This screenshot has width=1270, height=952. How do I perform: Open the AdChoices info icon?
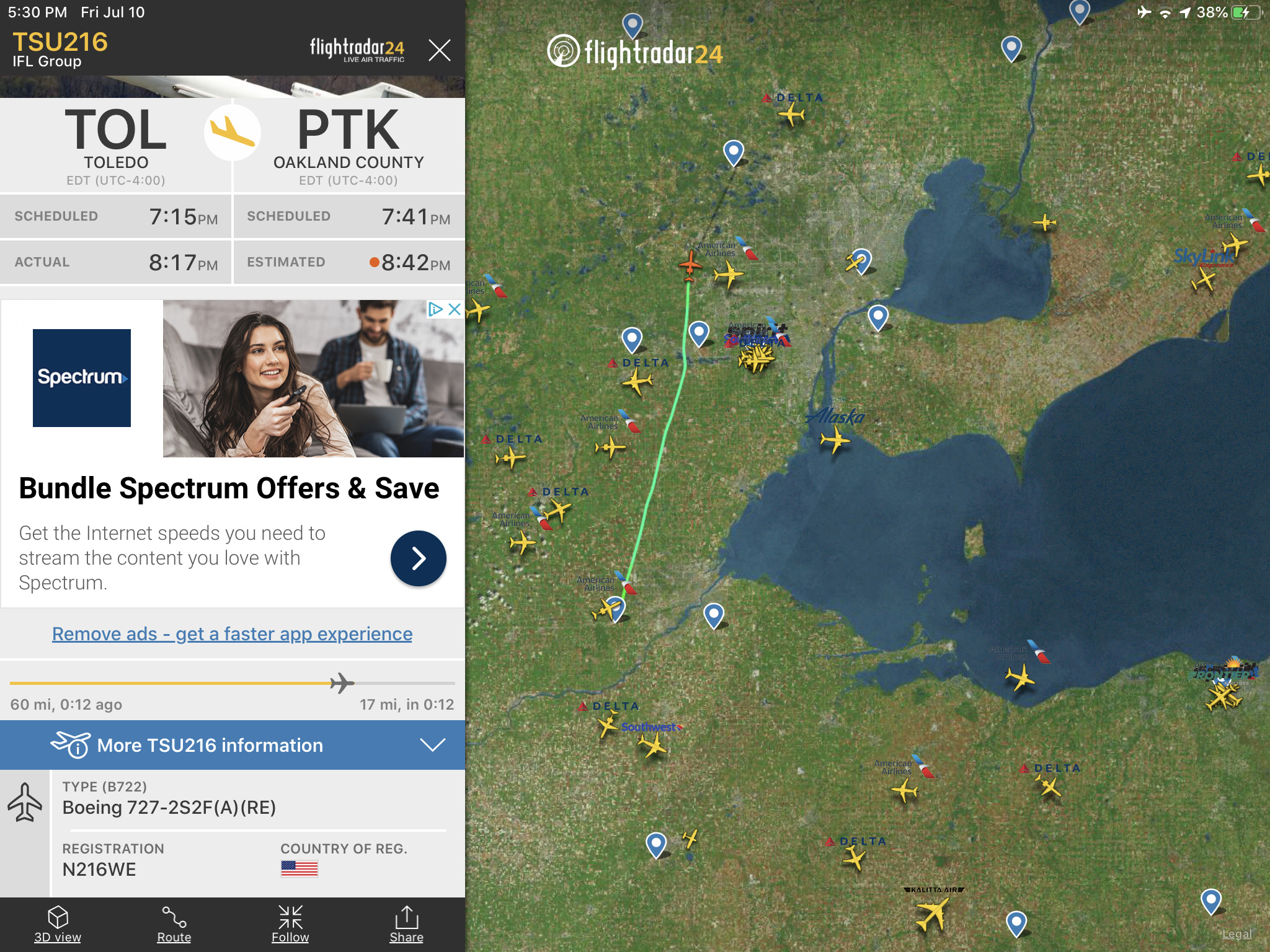(436, 309)
